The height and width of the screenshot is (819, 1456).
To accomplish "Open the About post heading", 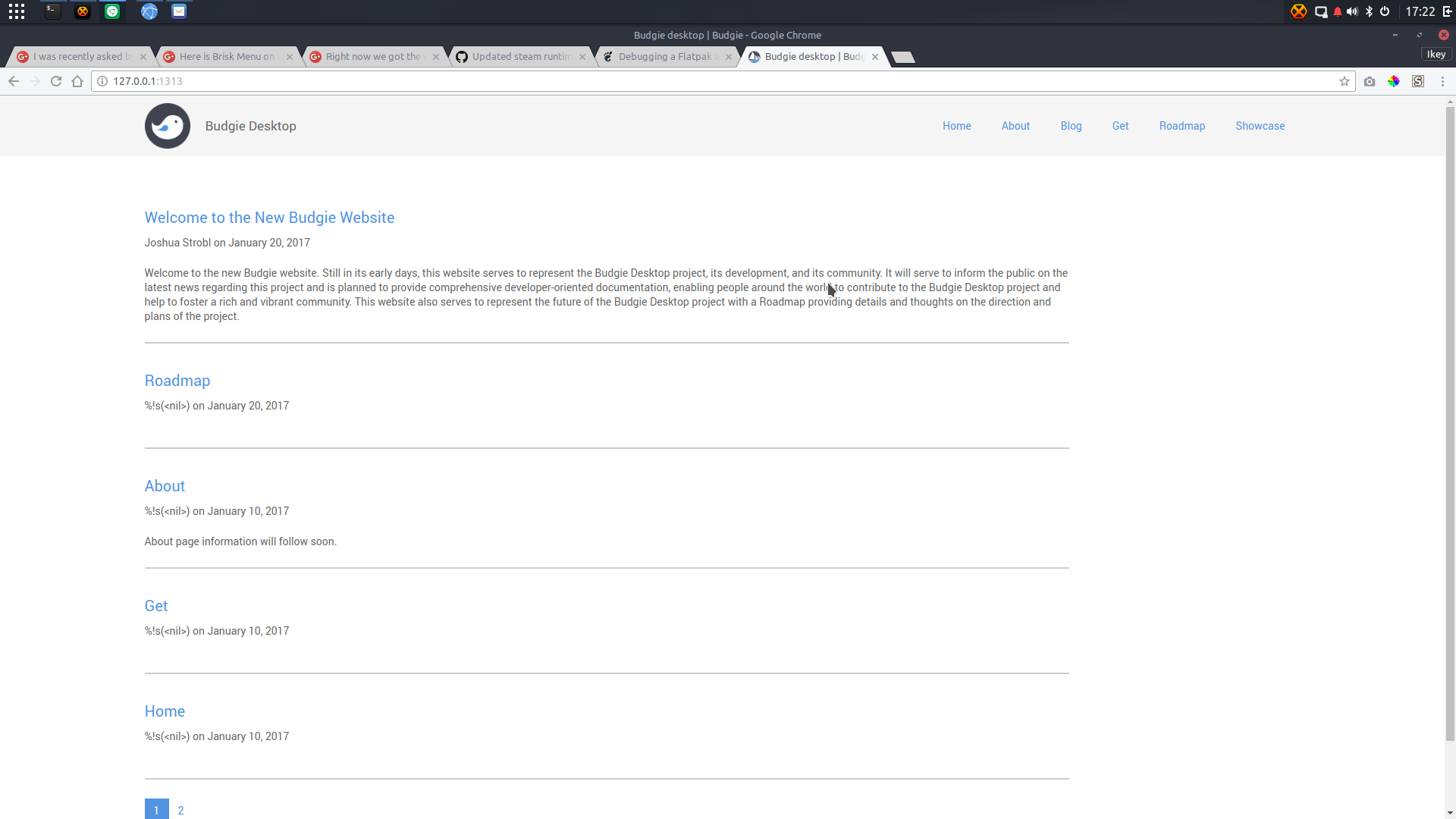I will click(x=165, y=486).
